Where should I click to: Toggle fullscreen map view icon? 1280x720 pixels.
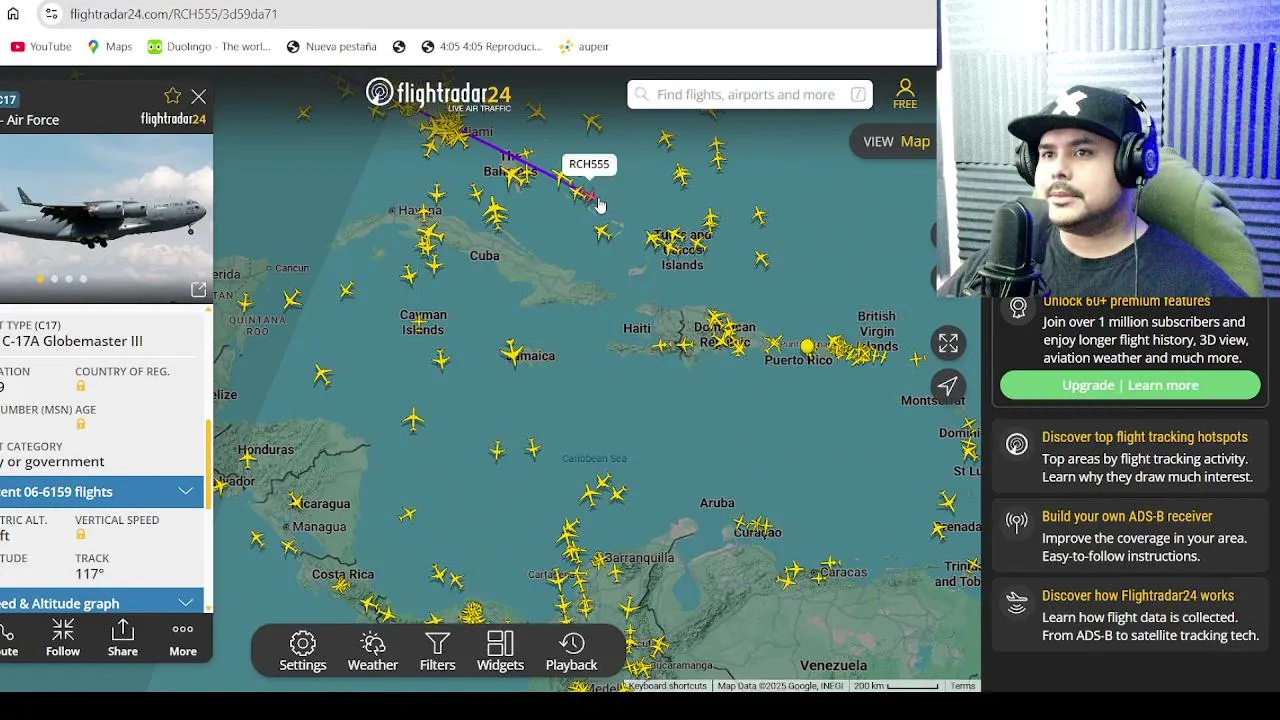[948, 343]
